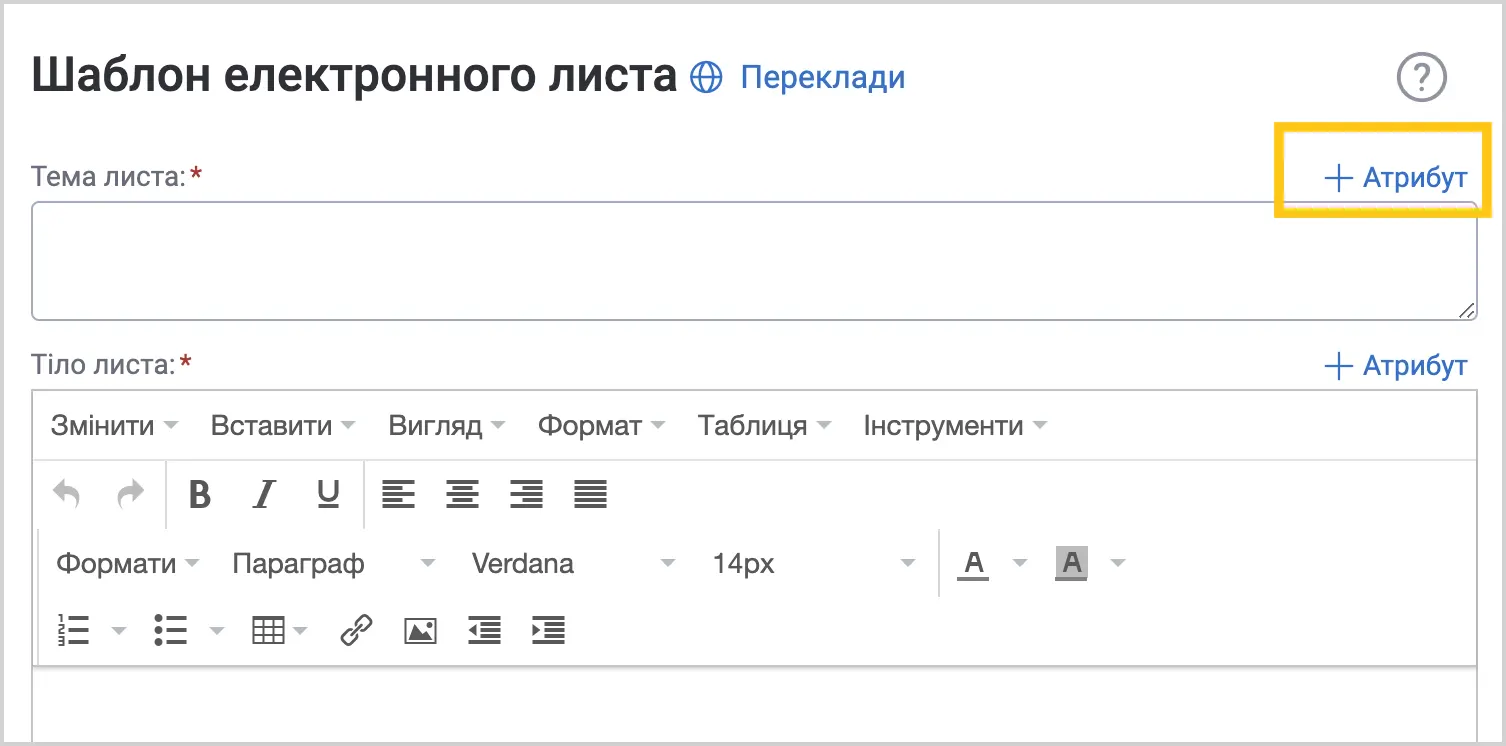1506x746 pixels.
Task: Apply the background highlight color button
Action: 1071,564
